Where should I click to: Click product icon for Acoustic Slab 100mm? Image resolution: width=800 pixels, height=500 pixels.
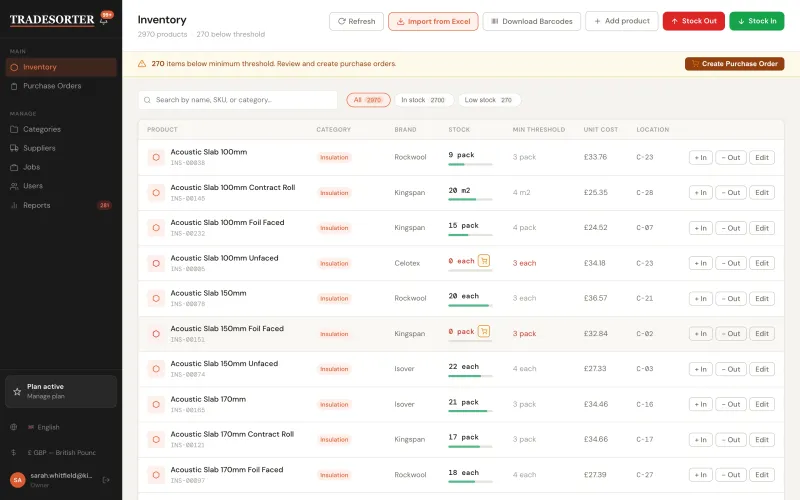[x=156, y=158]
